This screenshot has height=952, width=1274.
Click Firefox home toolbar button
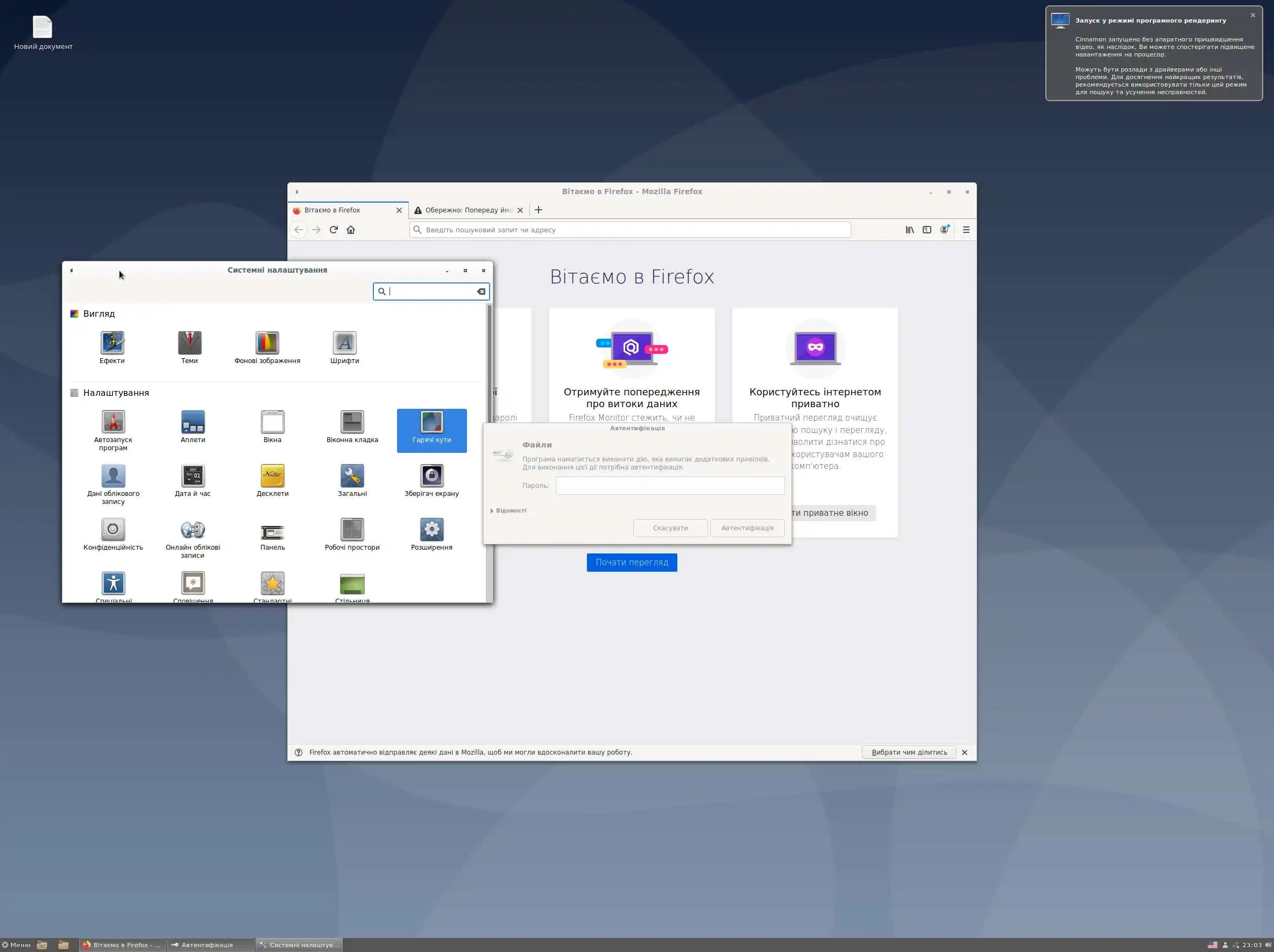351,230
